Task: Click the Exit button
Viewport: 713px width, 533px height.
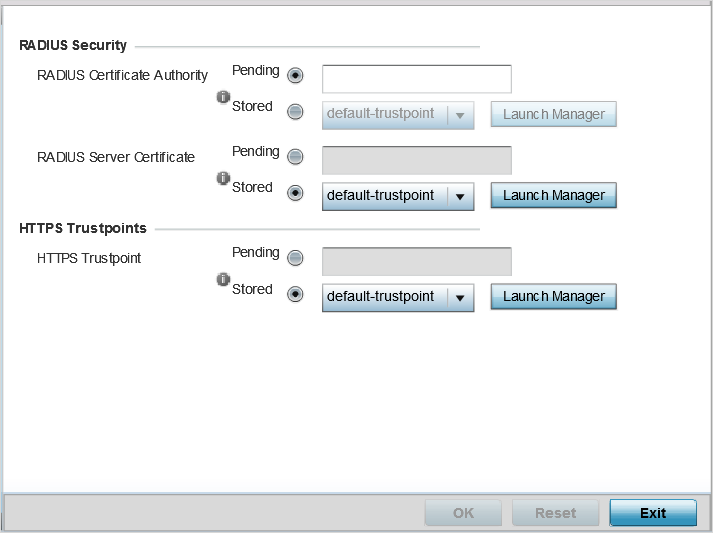Action: click(653, 513)
